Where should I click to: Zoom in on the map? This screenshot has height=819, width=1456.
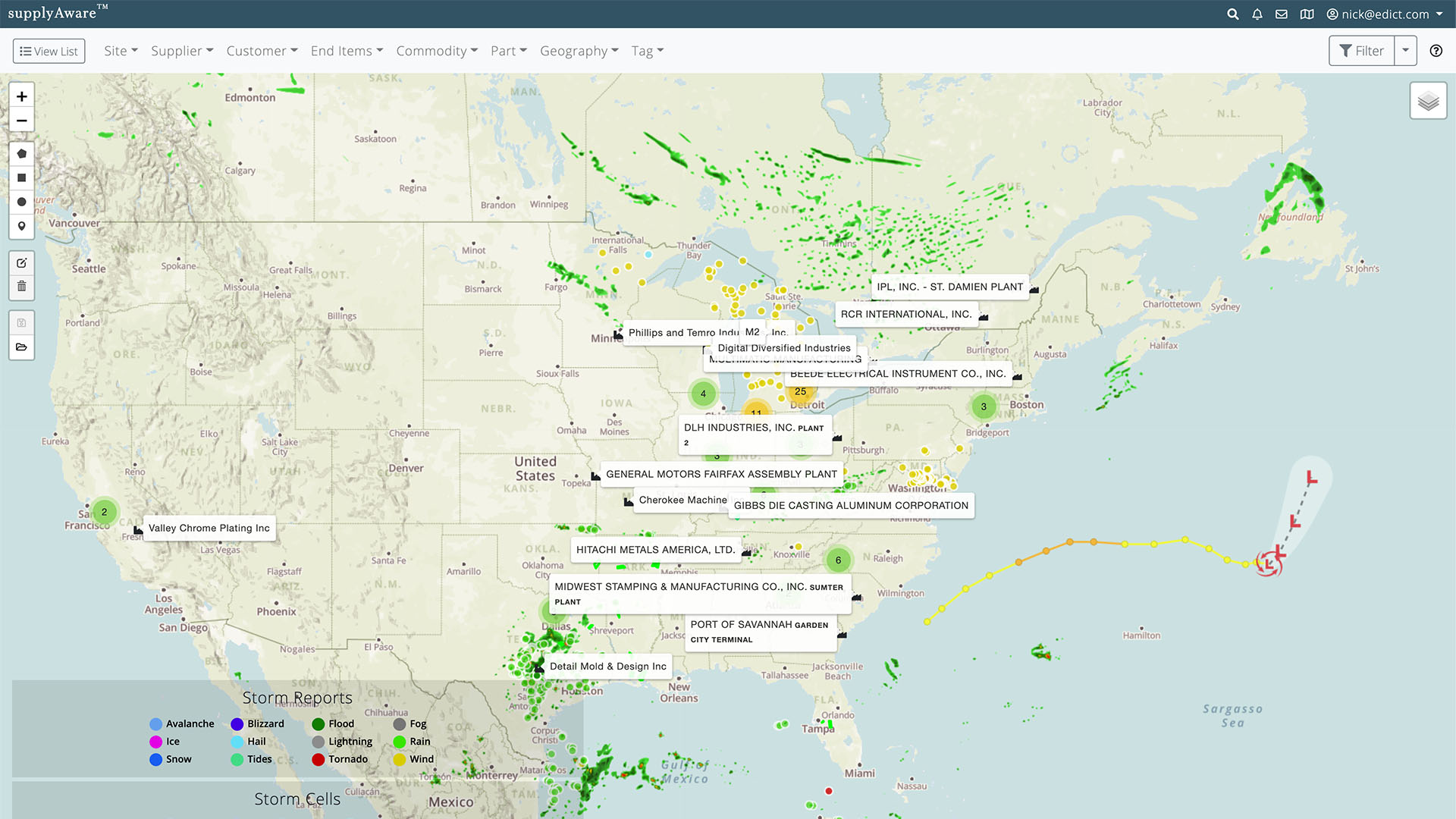[21, 96]
